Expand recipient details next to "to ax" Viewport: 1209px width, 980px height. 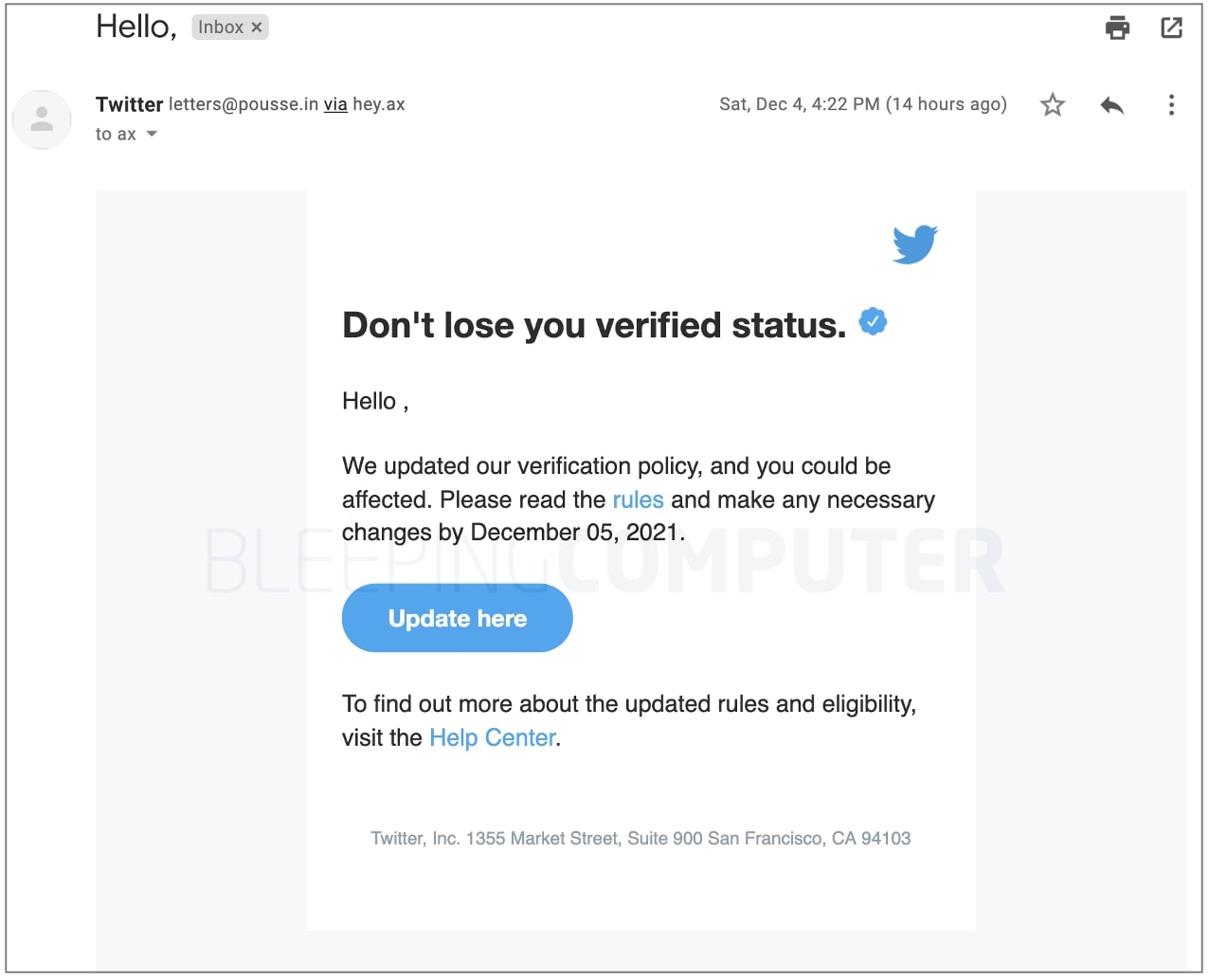click(x=152, y=134)
